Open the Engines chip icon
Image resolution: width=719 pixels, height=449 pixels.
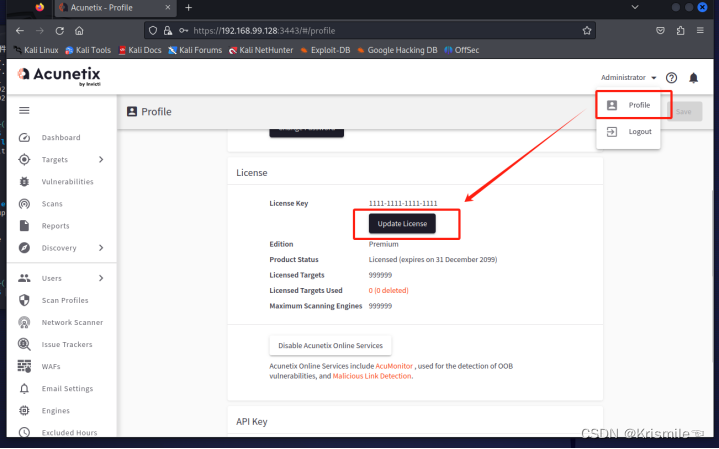coord(24,410)
